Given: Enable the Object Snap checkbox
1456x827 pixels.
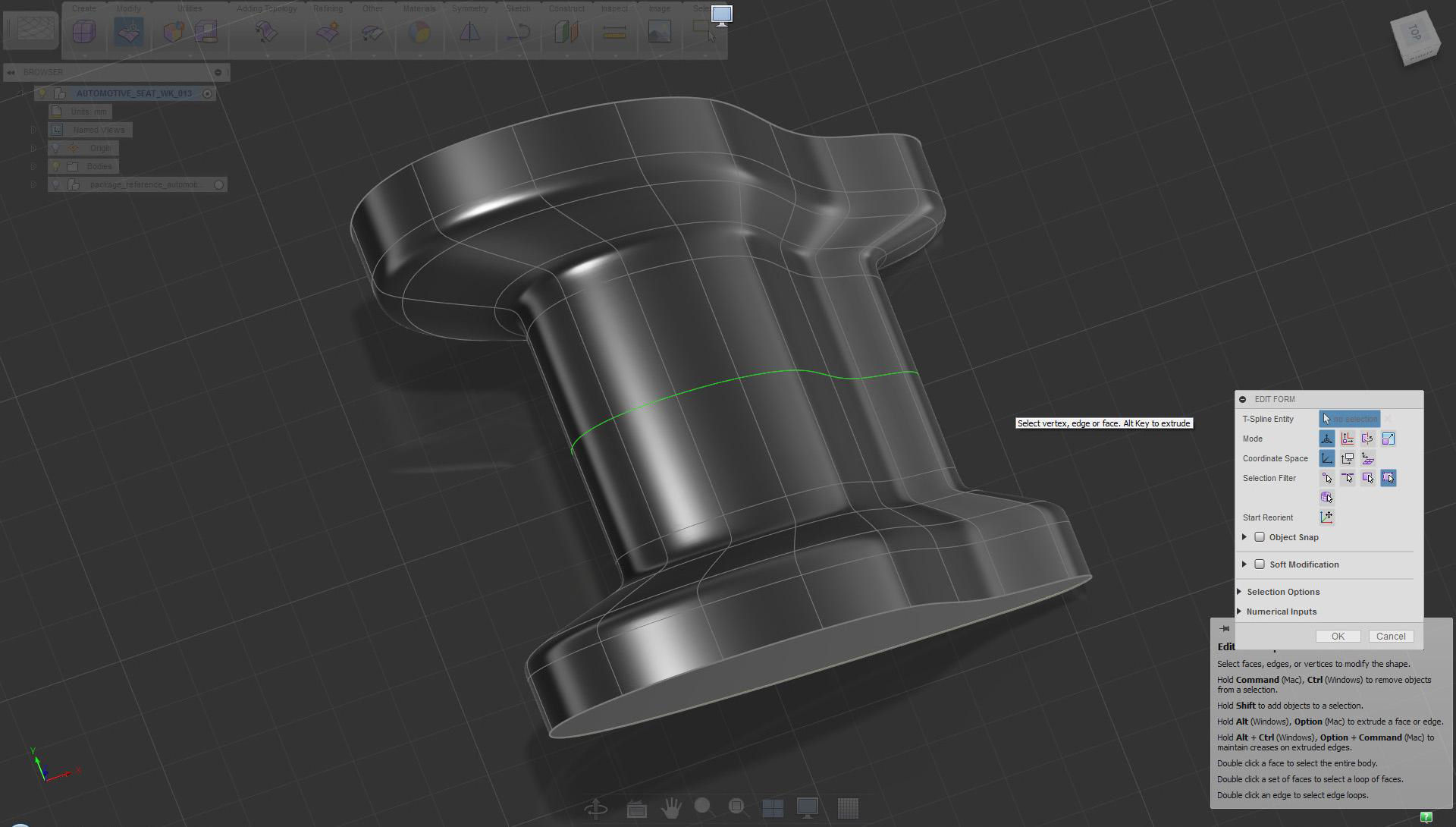Looking at the screenshot, I should 1260,537.
